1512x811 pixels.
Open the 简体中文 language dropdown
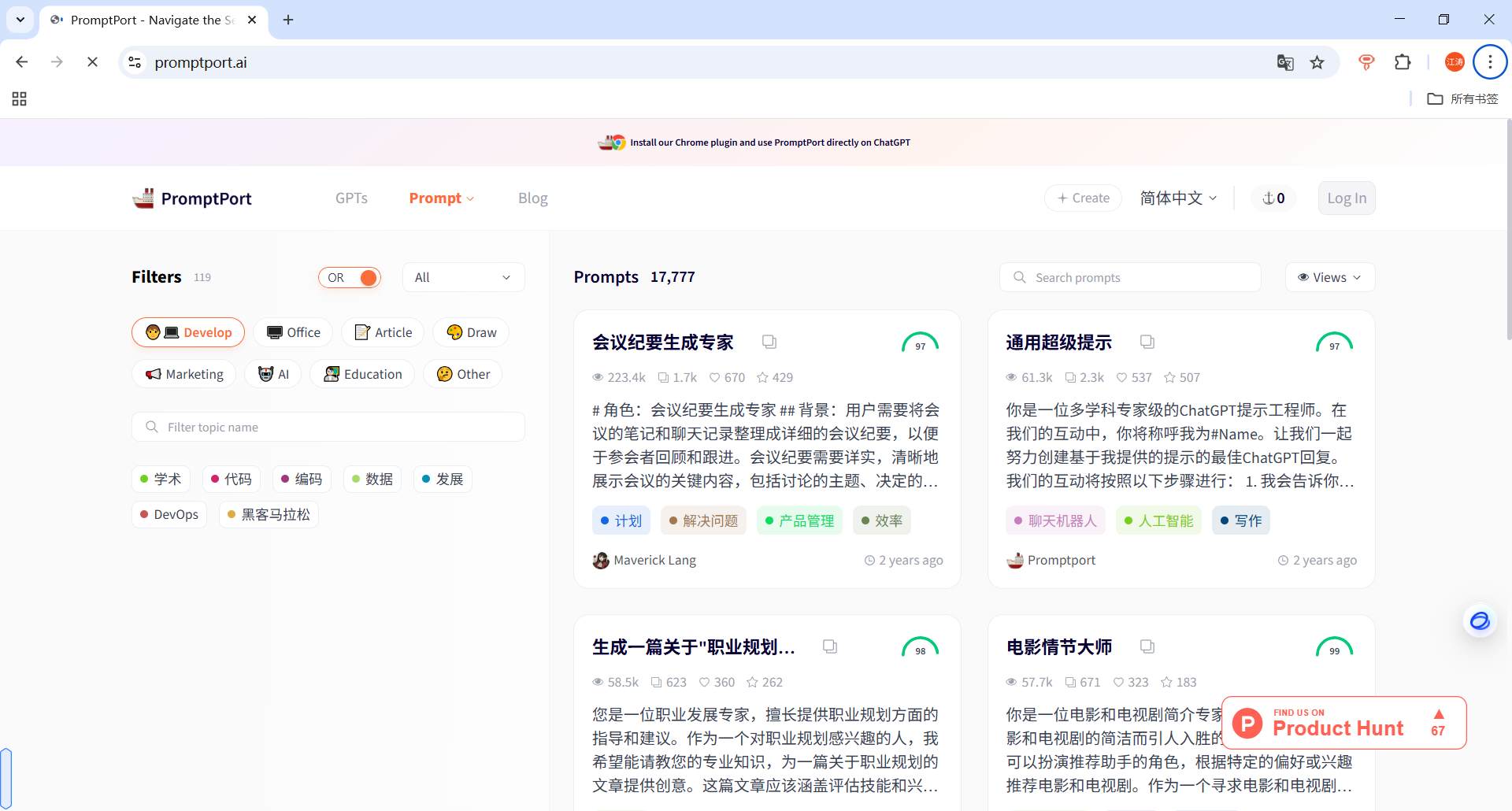pos(1178,198)
